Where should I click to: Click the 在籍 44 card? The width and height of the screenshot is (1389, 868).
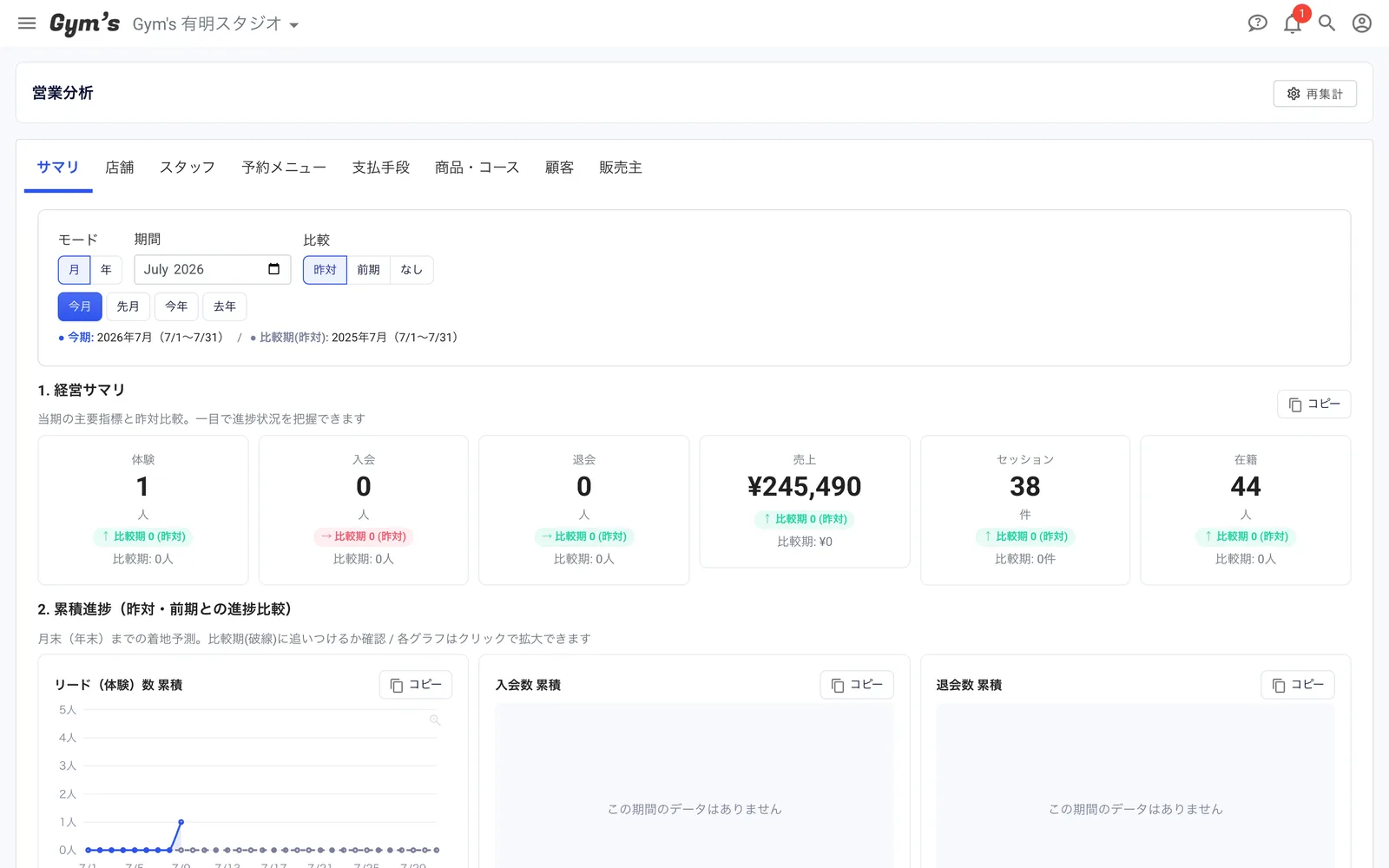tap(1246, 510)
